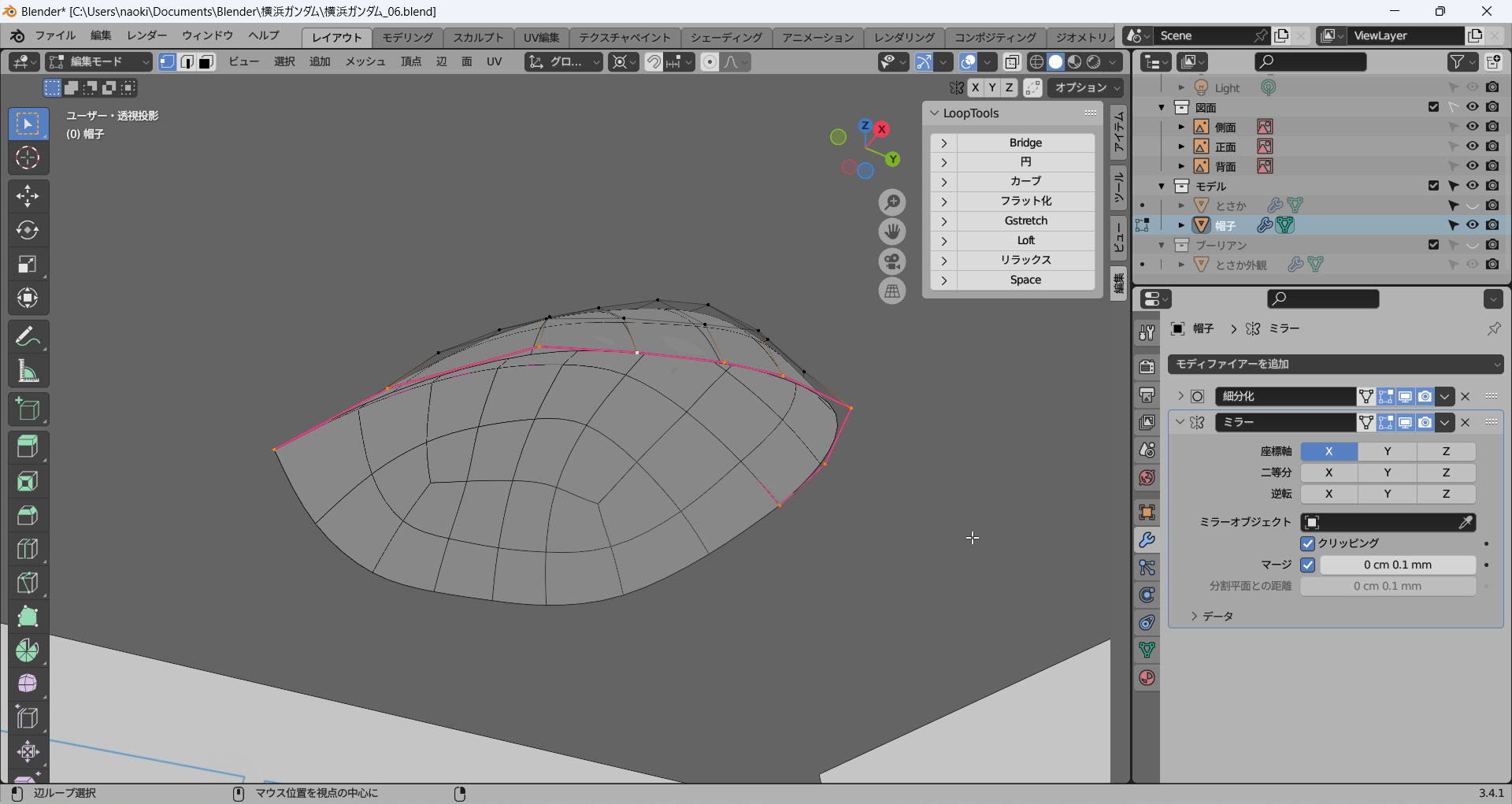This screenshot has width=1512, height=804.
Task: Switch to face select mode
Action: coord(206,62)
